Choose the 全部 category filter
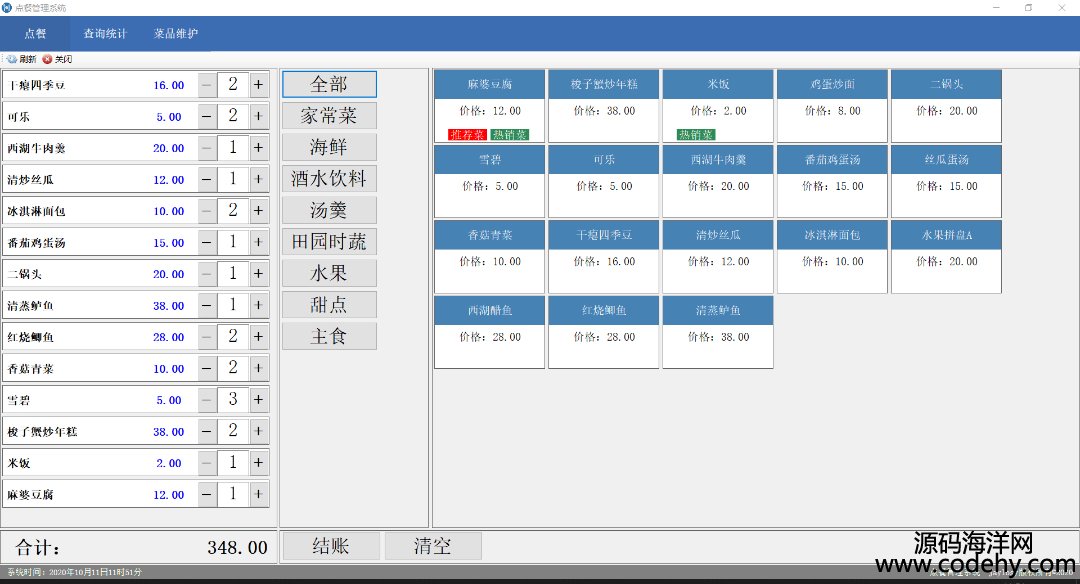The width and height of the screenshot is (1080, 584). click(329, 84)
